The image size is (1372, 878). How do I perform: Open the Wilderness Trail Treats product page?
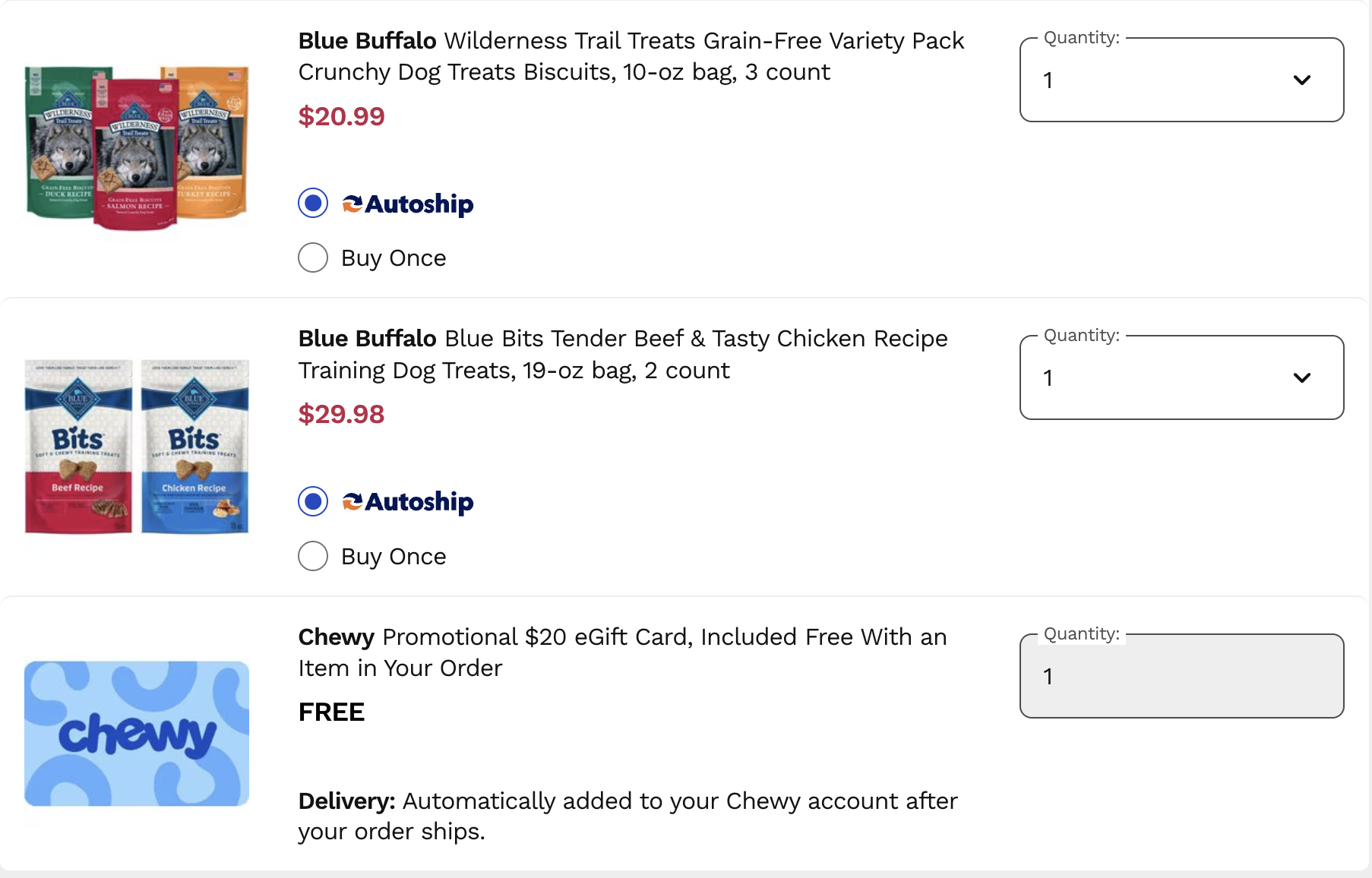[630, 56]
